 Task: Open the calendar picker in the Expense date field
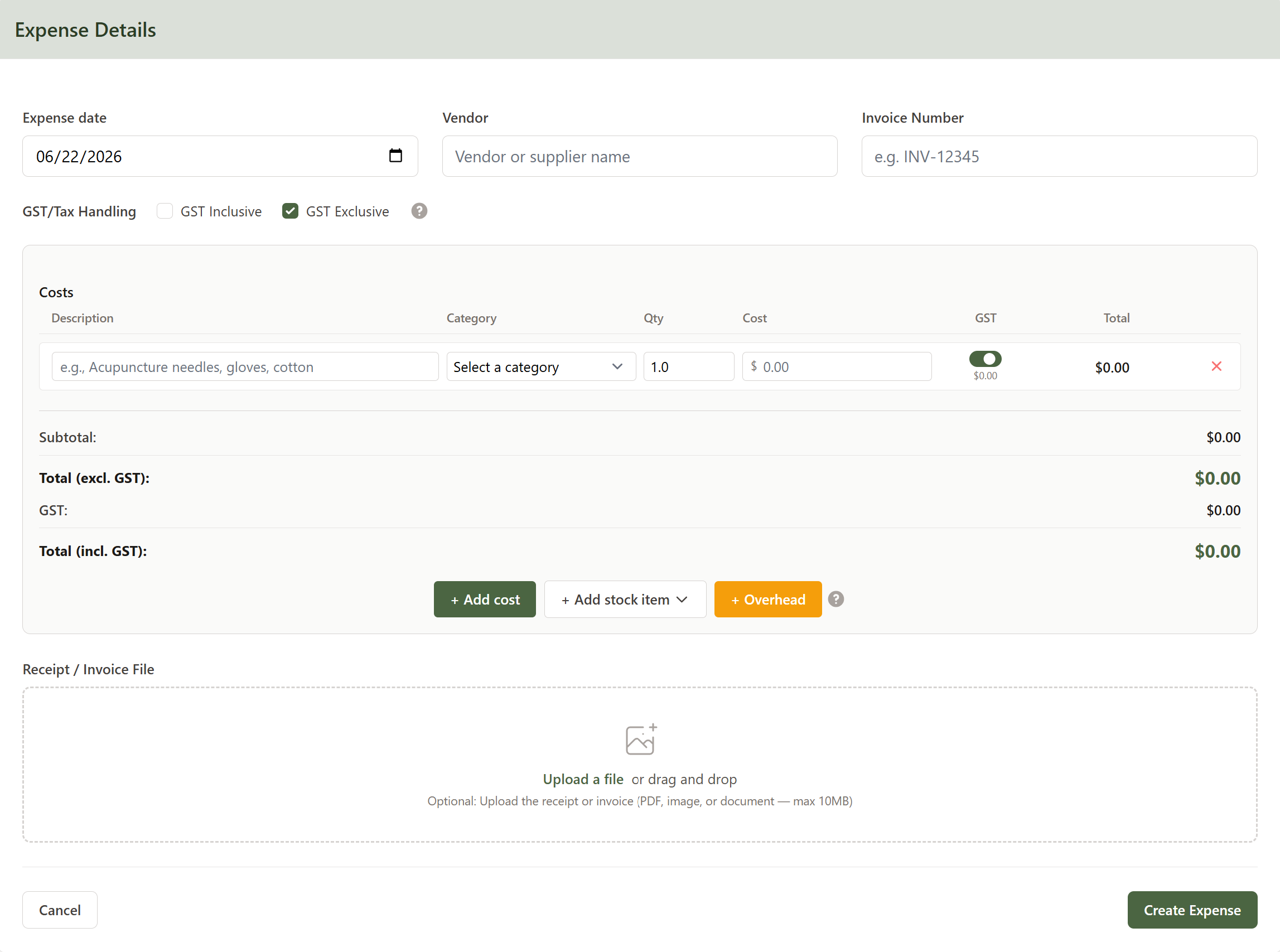pyautogui.click(x=395, y=156)
